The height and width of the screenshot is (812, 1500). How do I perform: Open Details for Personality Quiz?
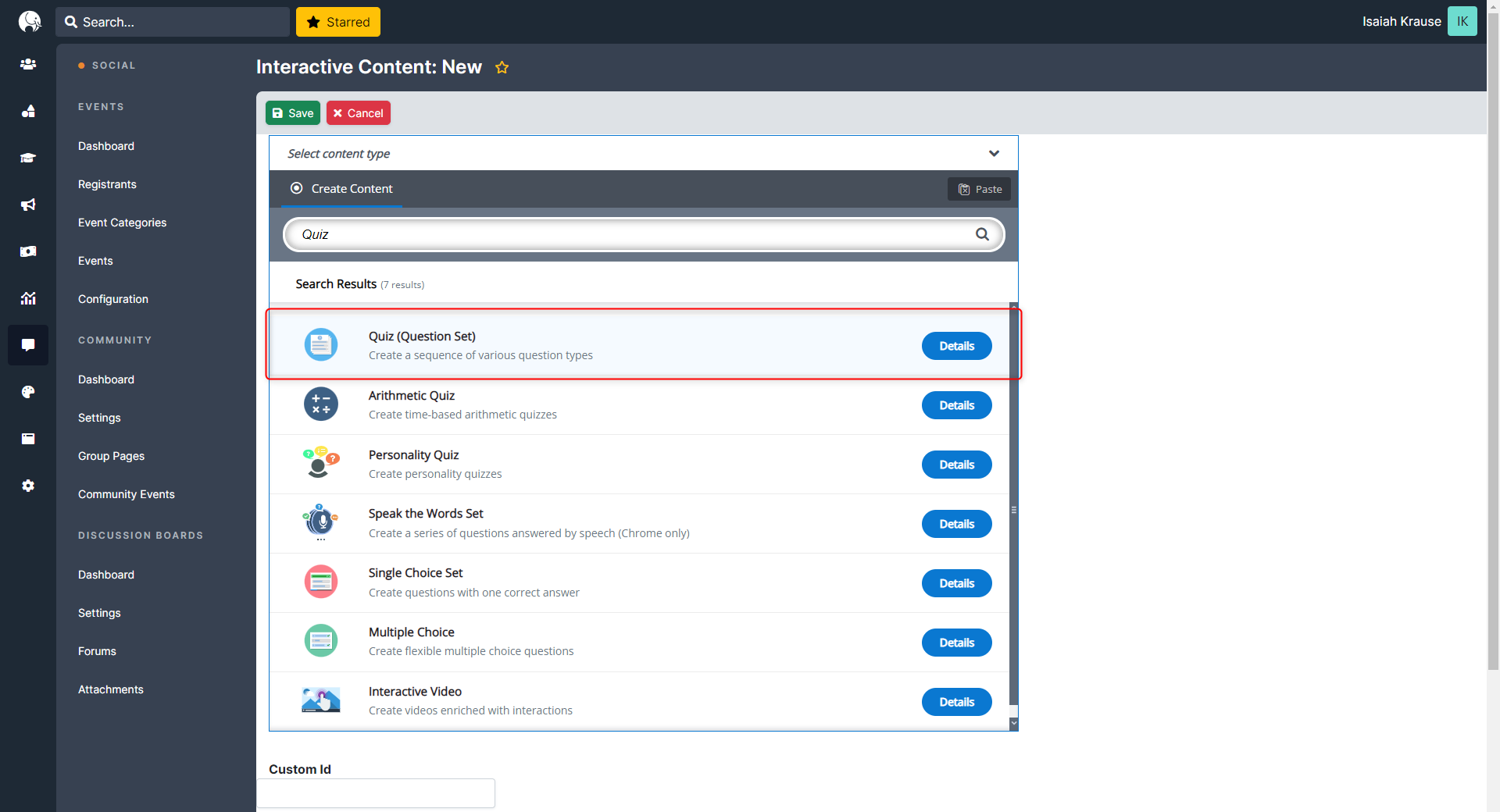tap(956, 465)
